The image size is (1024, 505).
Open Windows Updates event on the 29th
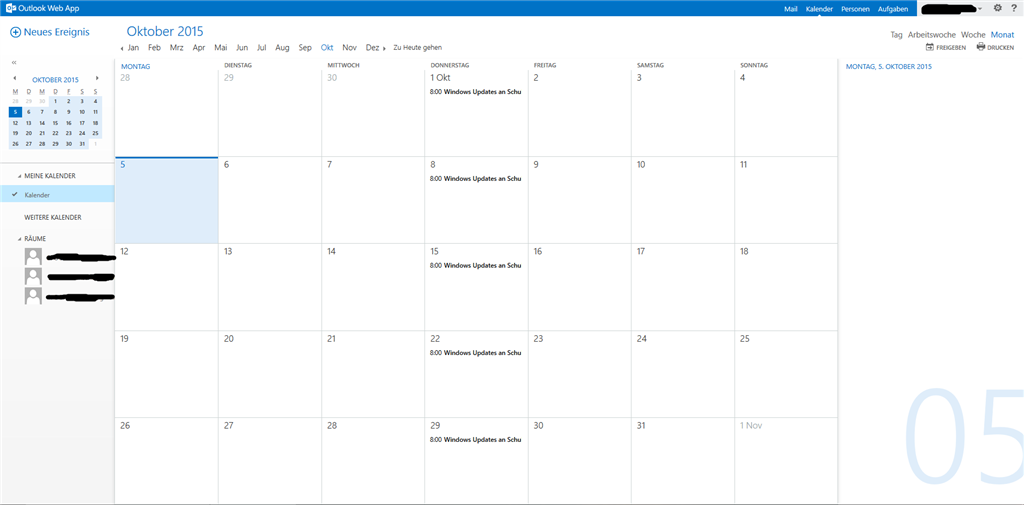tap(476, 440)
